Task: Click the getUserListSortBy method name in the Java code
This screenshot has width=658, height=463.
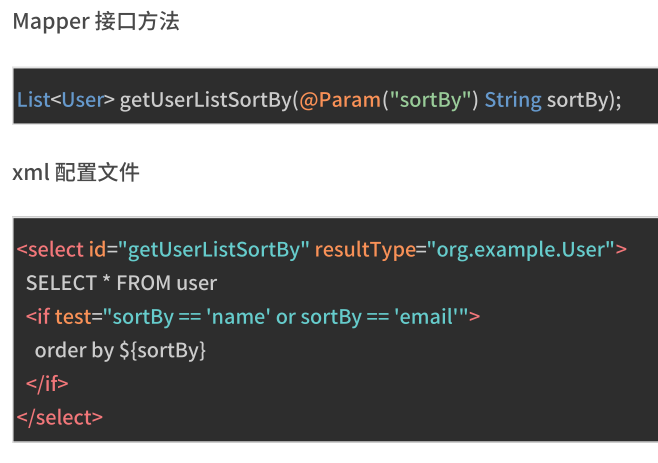Action: pyautogui.click(x=206, y=100)
